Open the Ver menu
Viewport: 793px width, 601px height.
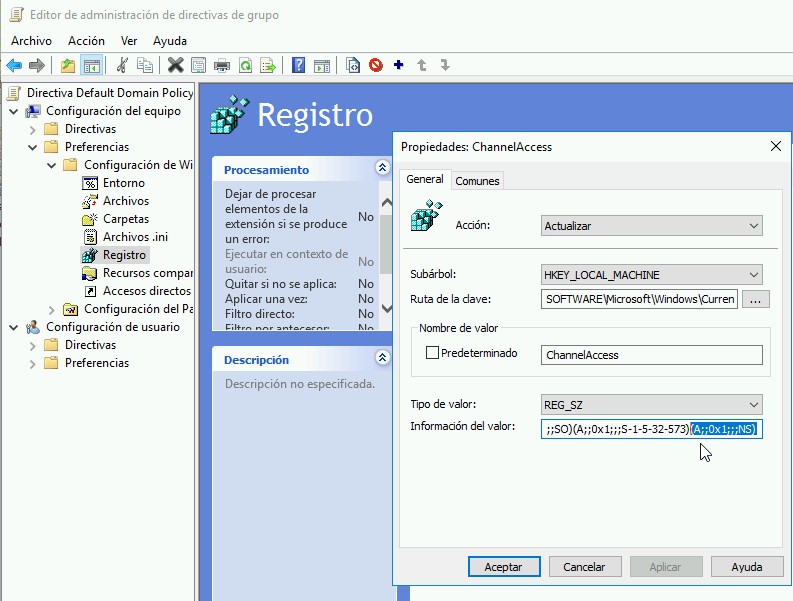coord(129,41)
